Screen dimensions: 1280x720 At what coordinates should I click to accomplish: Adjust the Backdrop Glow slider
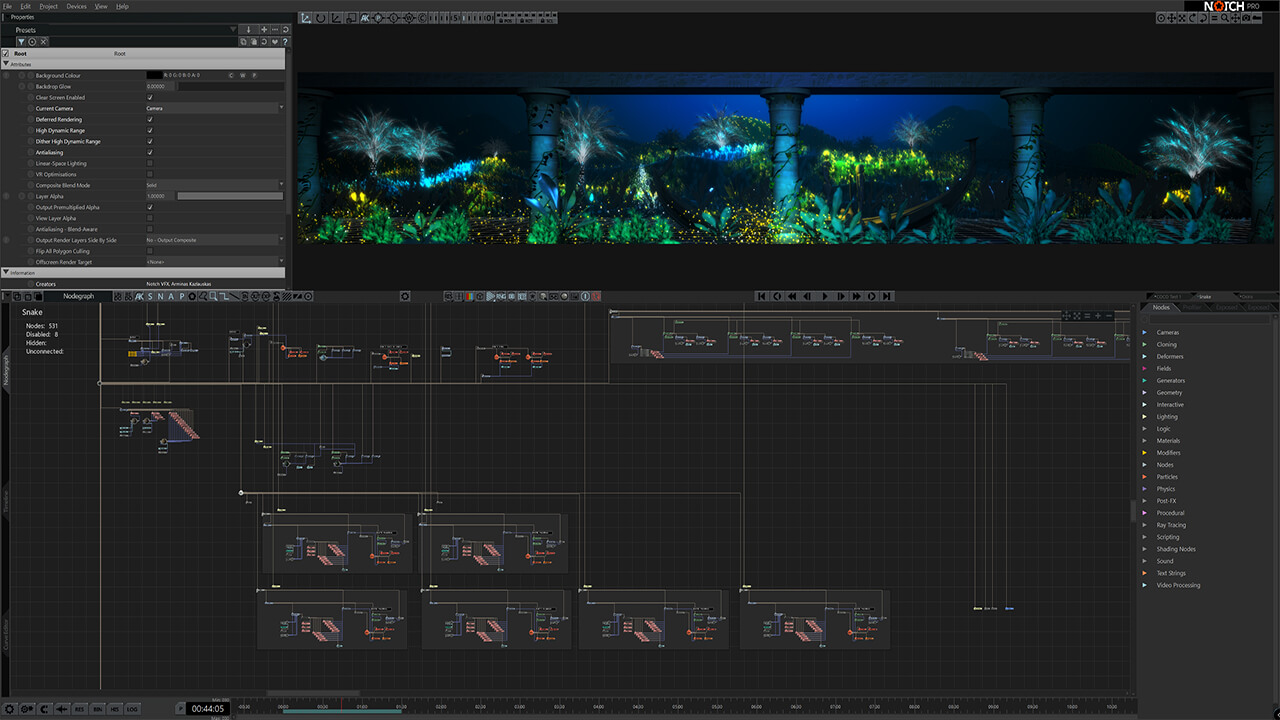(230, 86)
